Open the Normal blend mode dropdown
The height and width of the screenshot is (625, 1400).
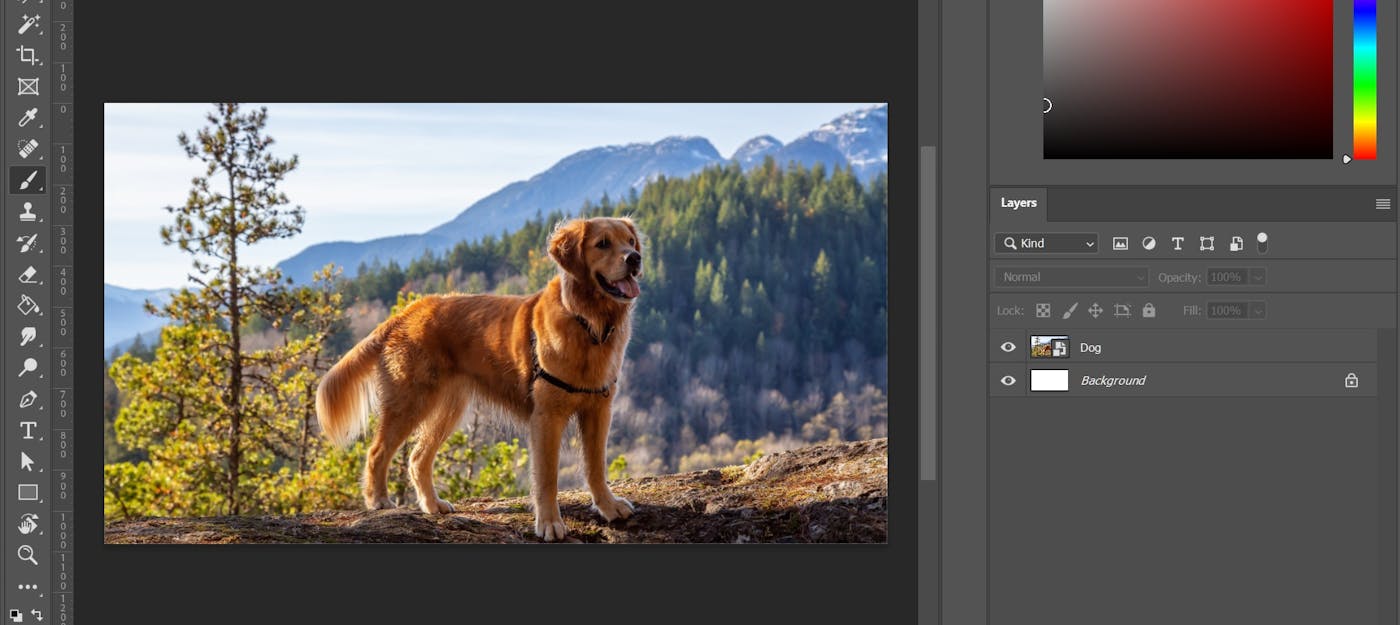[1071, 277]
